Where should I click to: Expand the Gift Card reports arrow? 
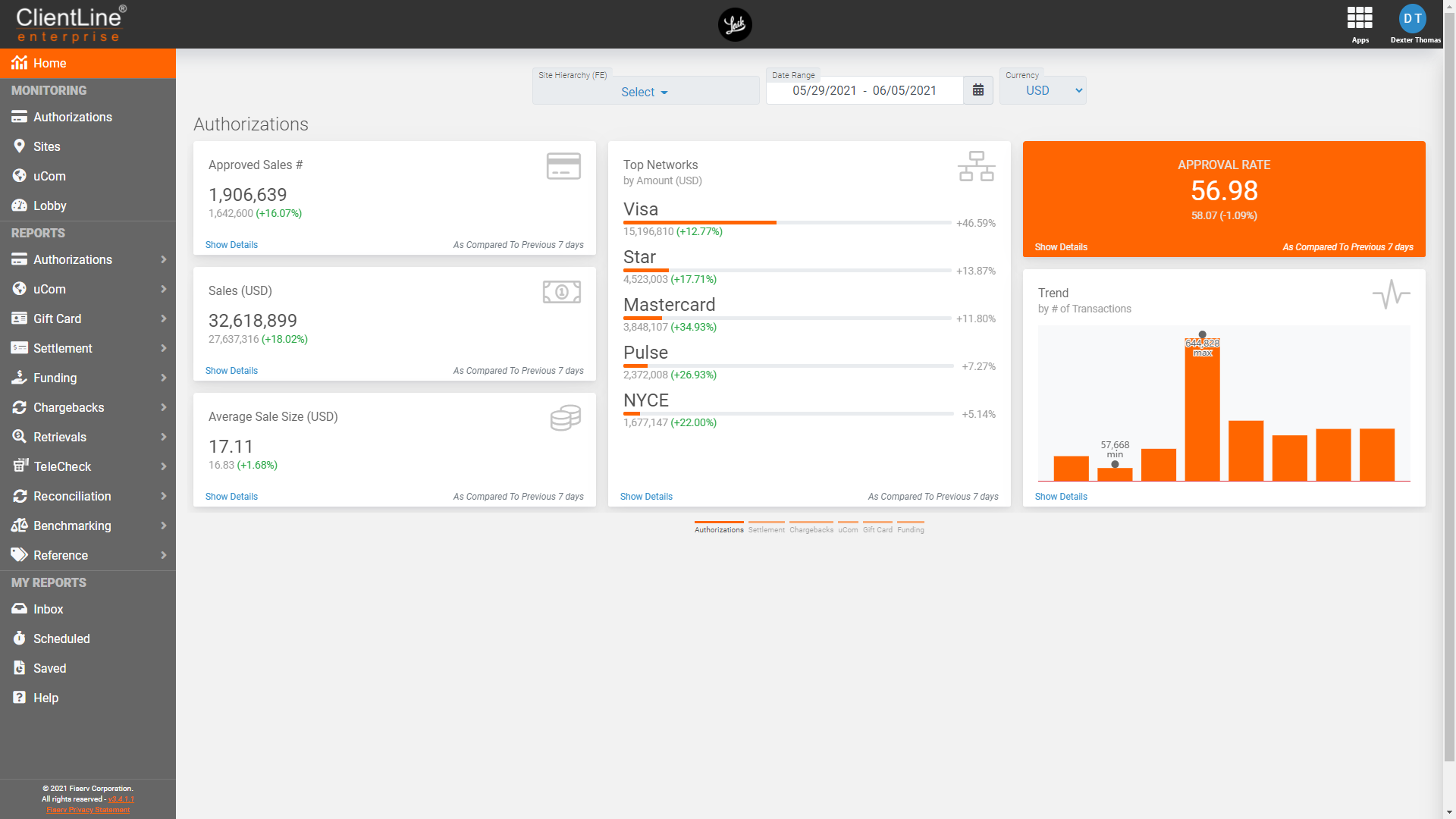(x=163, y=318)
